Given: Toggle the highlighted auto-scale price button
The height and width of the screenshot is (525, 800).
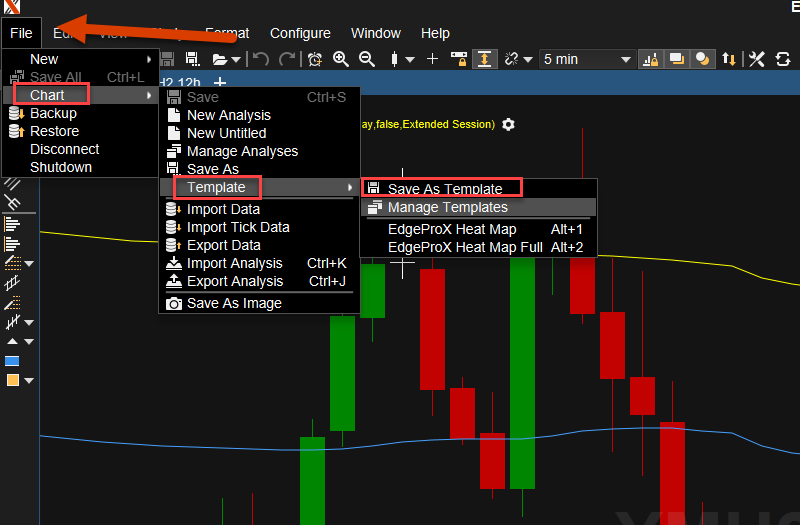Looking at the screenshot, I should pos(485,59).
